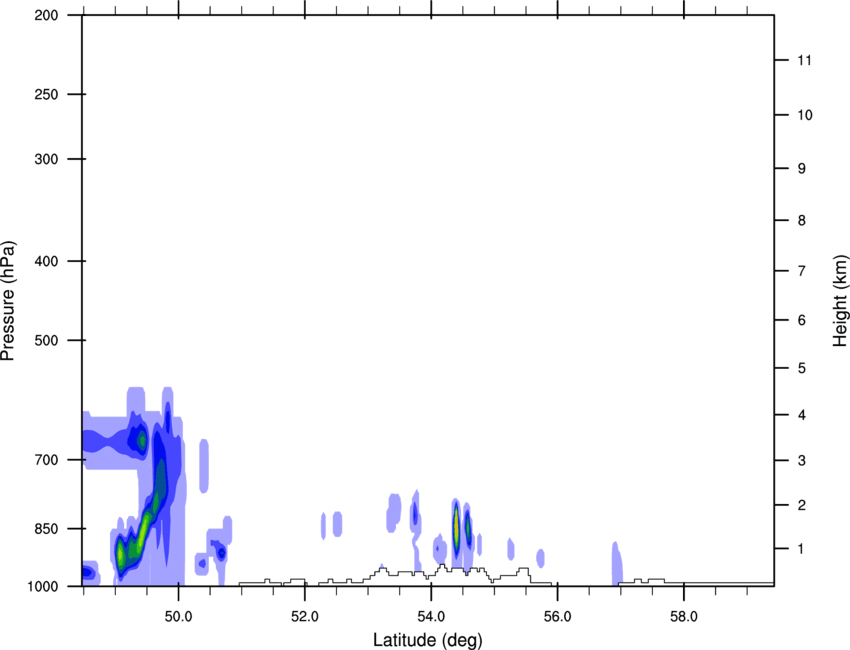Pick the 11 km height label
The image size is (850, 650).
pyautogui.click(x=805, y=60)
